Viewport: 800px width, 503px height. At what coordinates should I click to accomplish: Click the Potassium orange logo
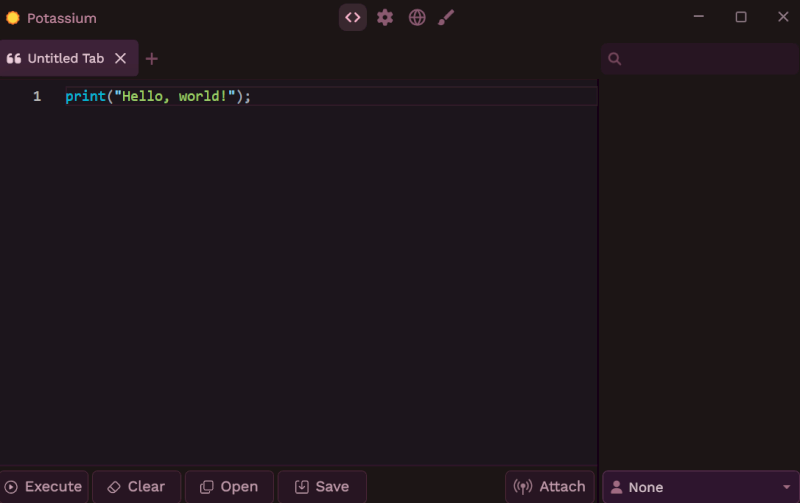click(13, 18)
